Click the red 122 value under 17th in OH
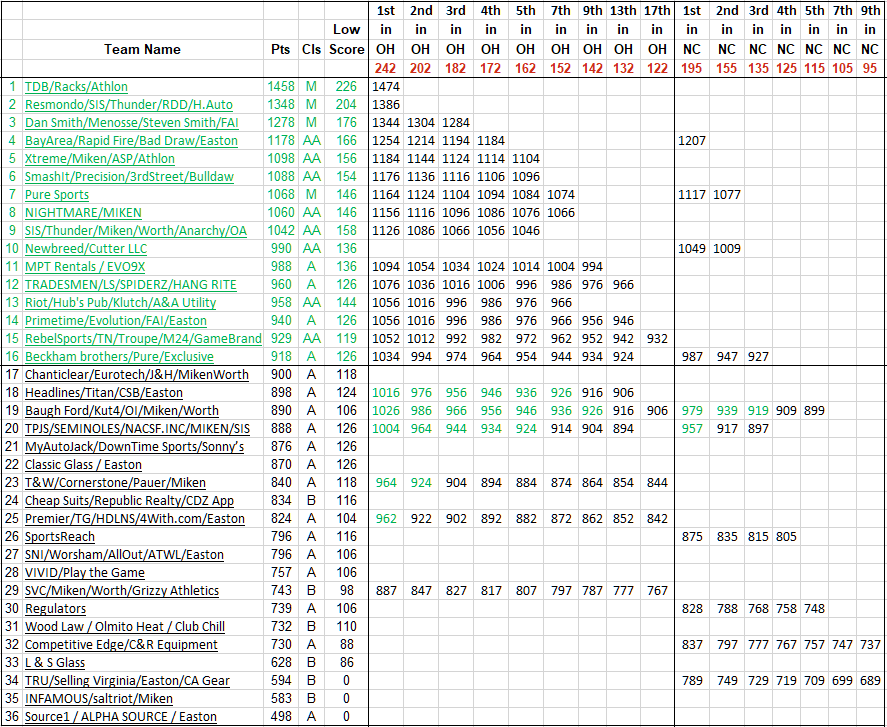 click(x=657, y=68)
